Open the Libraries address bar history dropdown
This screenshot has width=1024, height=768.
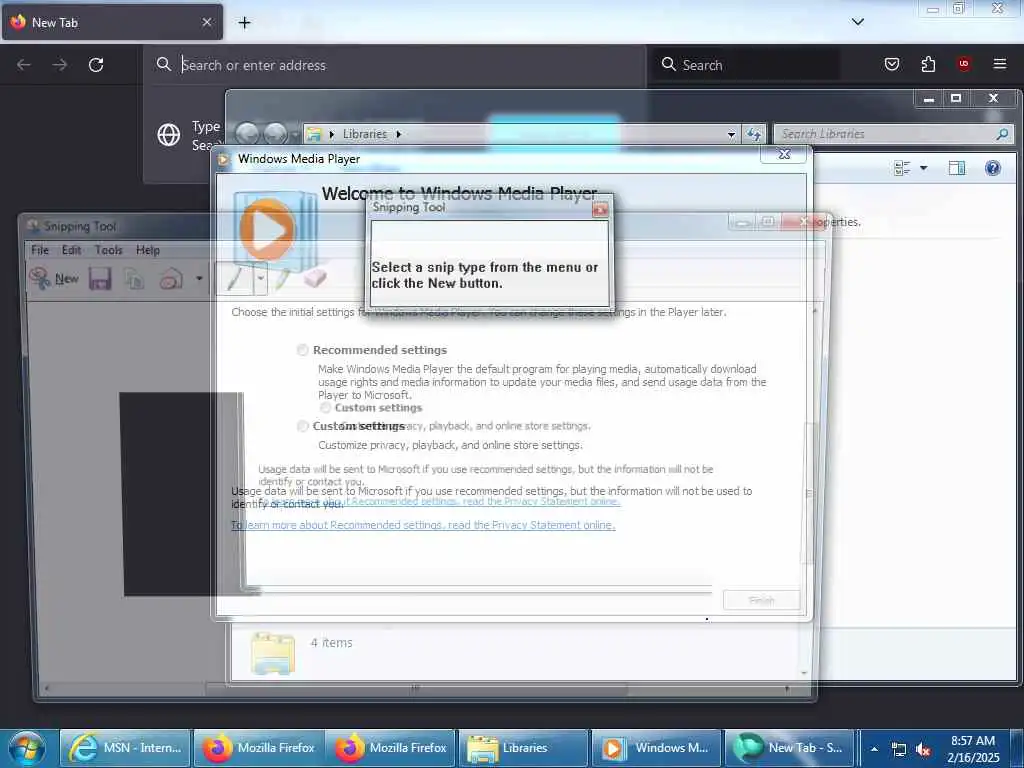click(731, 134)
